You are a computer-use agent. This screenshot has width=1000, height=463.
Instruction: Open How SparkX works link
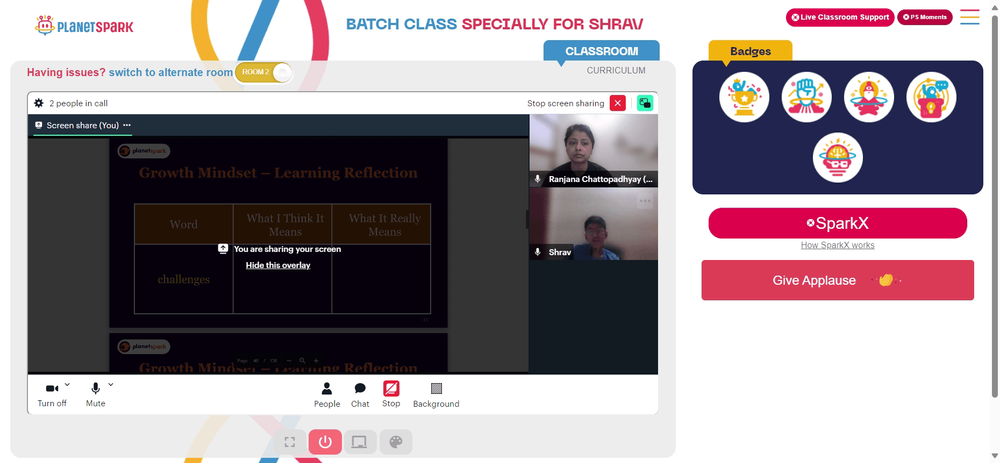pyautogui.click(x=838, y=245)
